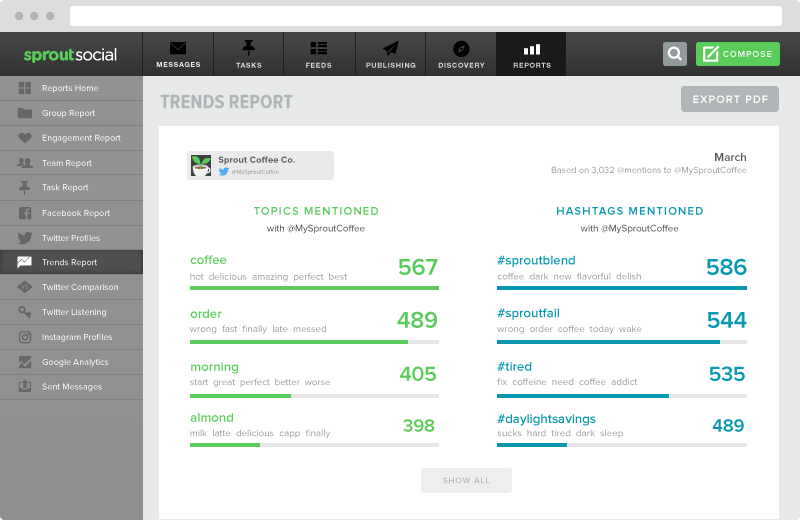Click the Instagram Profiles camera icon
This screenshot has height=520, width=800.
[24, 337]
